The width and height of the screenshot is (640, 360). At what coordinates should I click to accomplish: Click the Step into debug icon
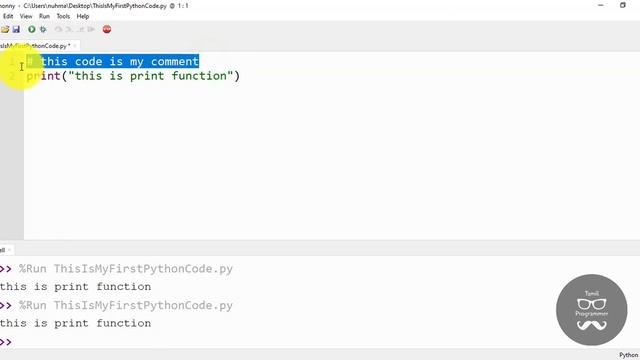pos(69,29)
